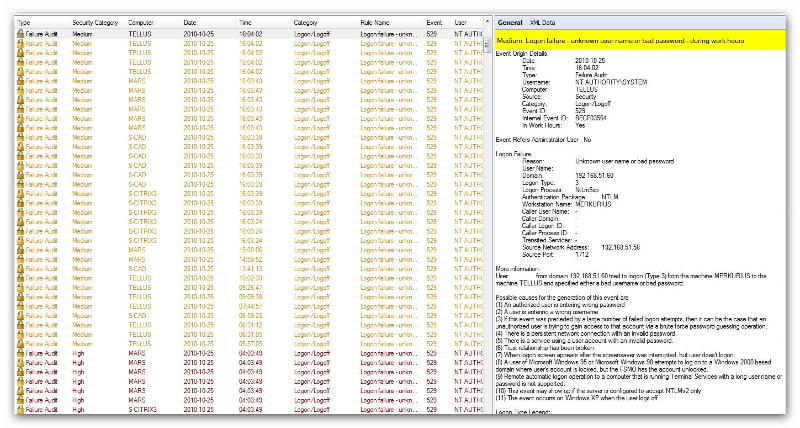This screenshot has width=800, height=428.
Task: Select the 06:59:23 time cell
Action: 251,316
